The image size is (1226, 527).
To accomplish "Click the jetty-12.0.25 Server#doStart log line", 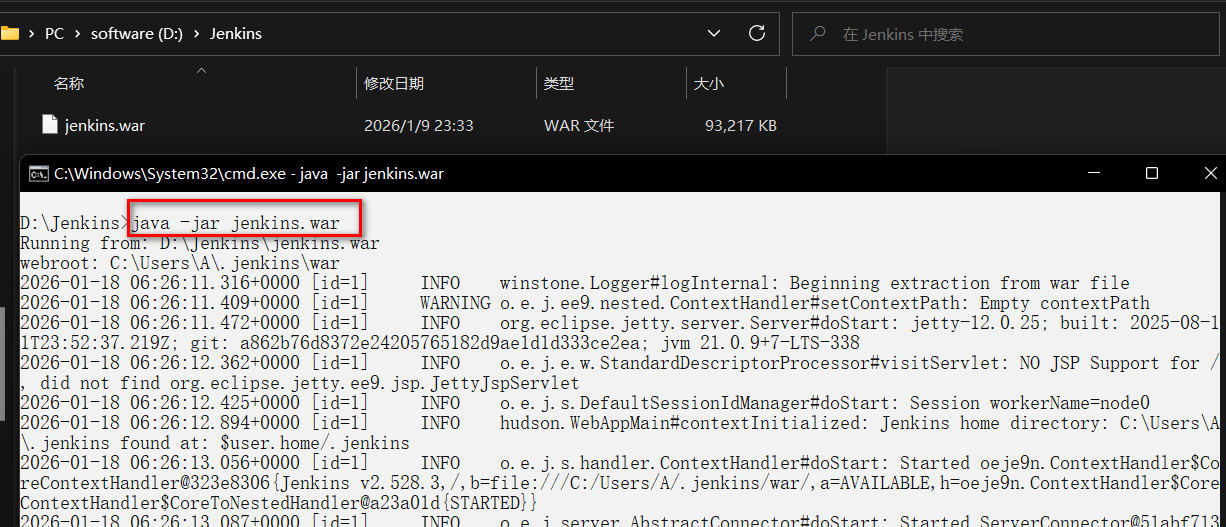I will click(x=620, y=333).
